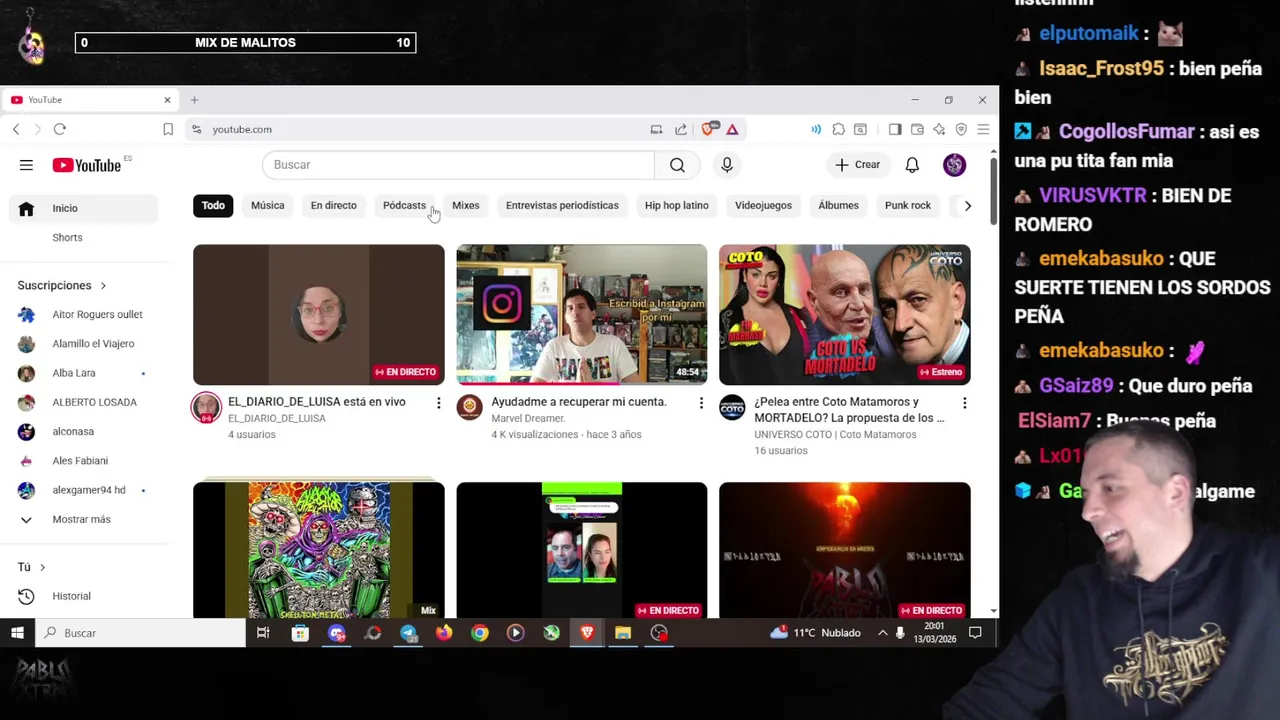
Task: Show more filter chips with right arrow
Action: pos(967,205)
